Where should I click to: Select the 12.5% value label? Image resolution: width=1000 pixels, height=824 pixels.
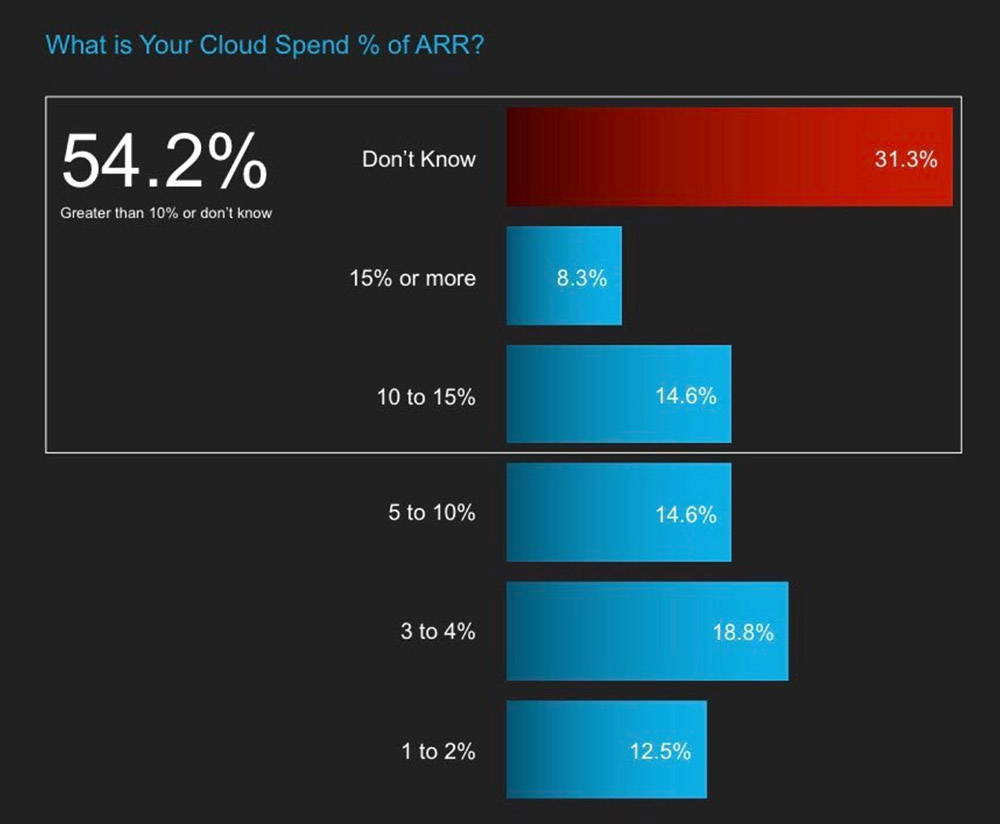click(x=660, y=751)
